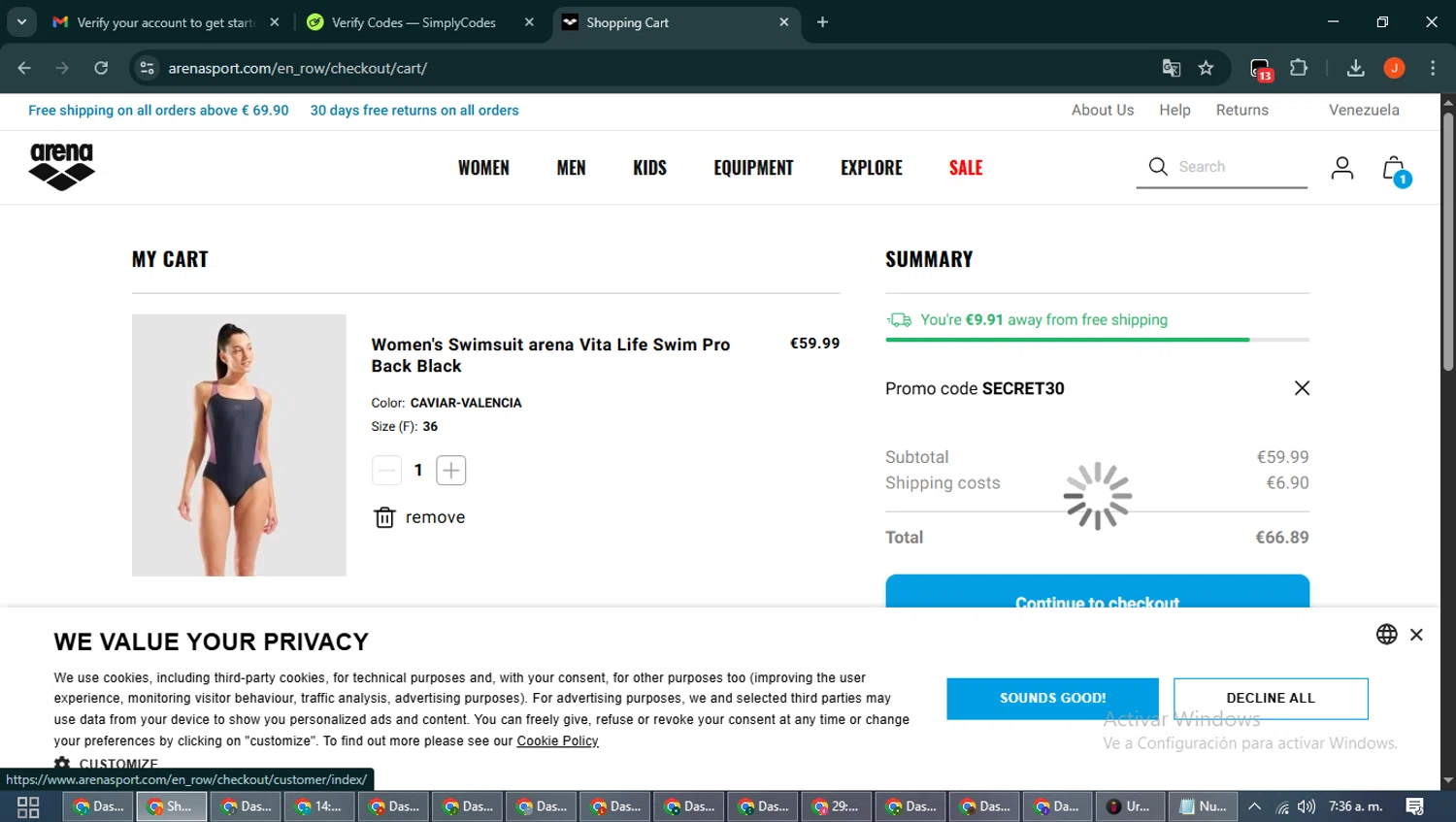Open the account profile icon
This screenshot has width=1456, height=822.
[1342, 168]
